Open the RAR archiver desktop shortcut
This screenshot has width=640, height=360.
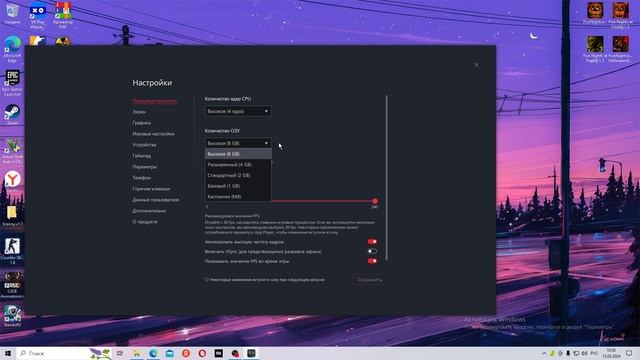tap(63, 14)
